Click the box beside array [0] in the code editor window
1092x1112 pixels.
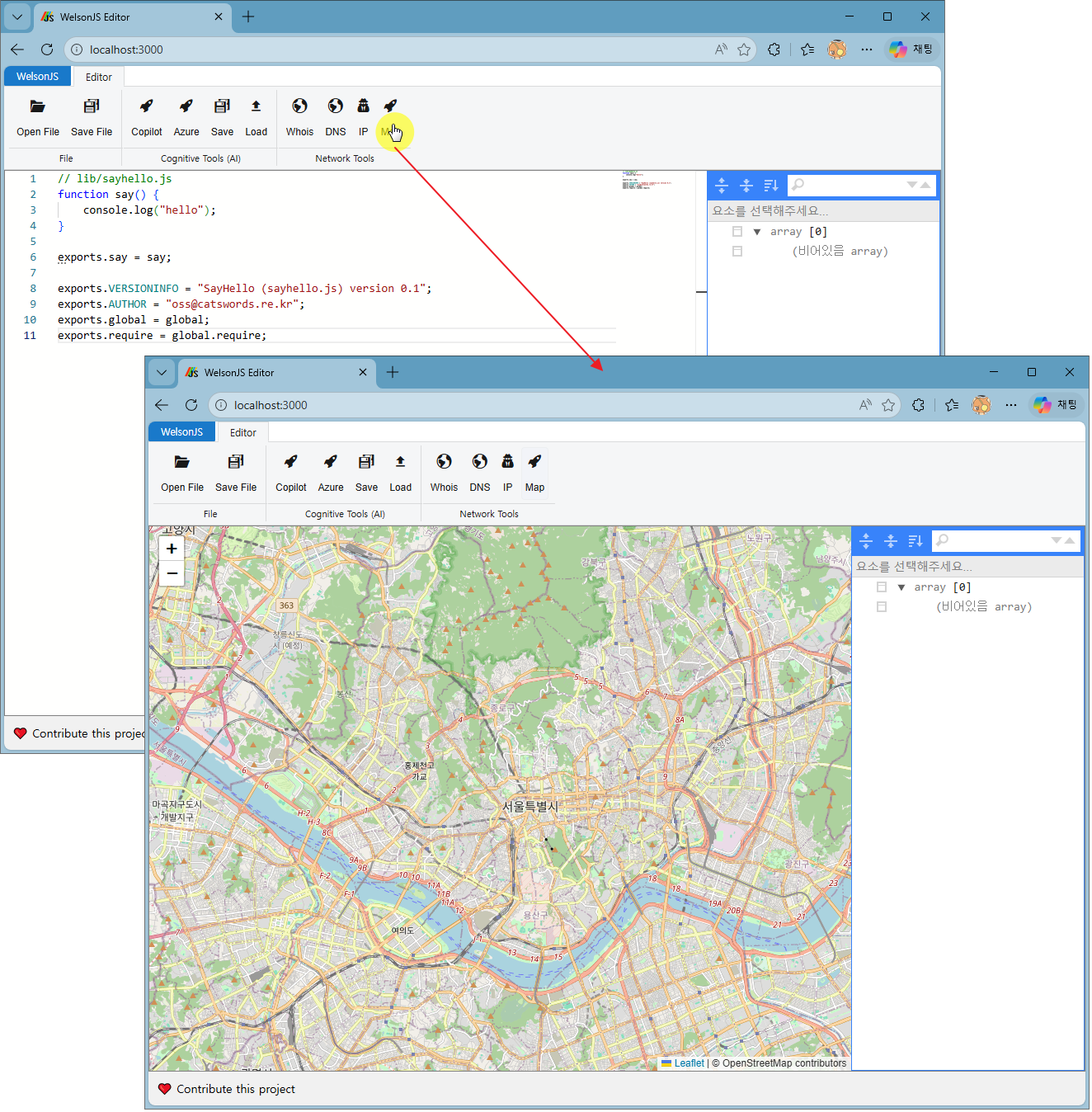(737, 232)
